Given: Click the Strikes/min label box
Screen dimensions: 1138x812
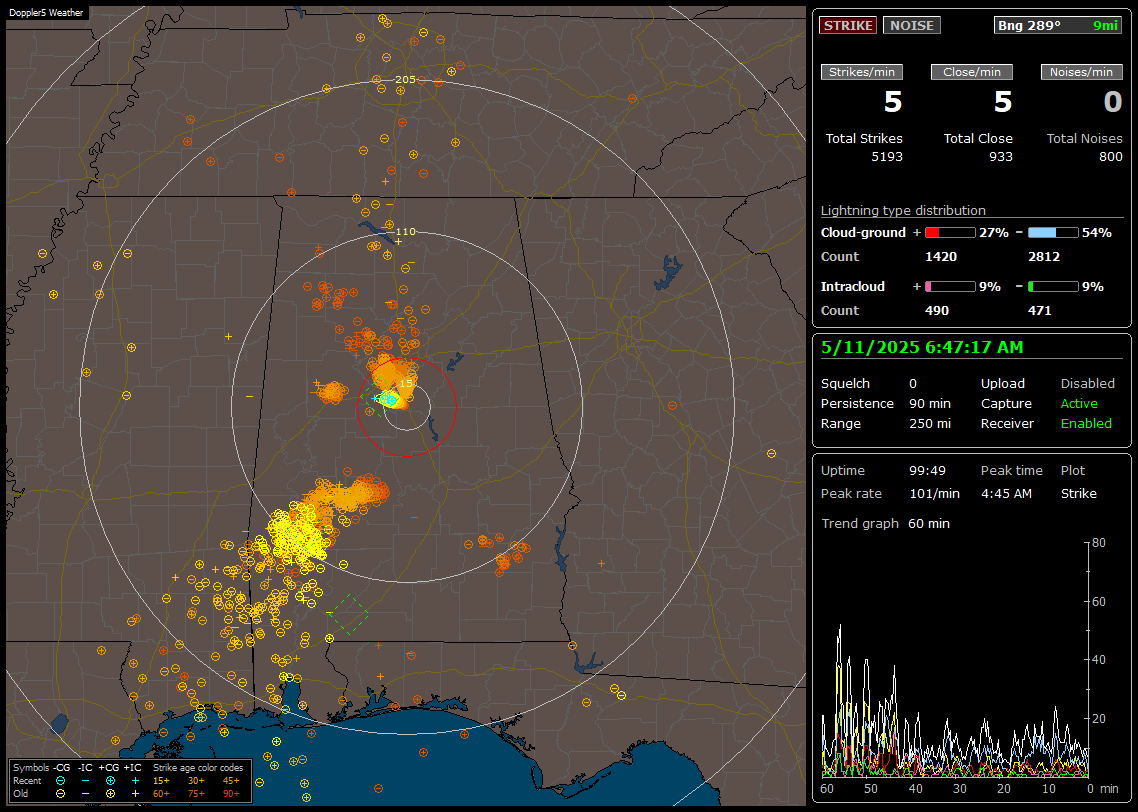Looking at the screenshot, I should point(861,72).
